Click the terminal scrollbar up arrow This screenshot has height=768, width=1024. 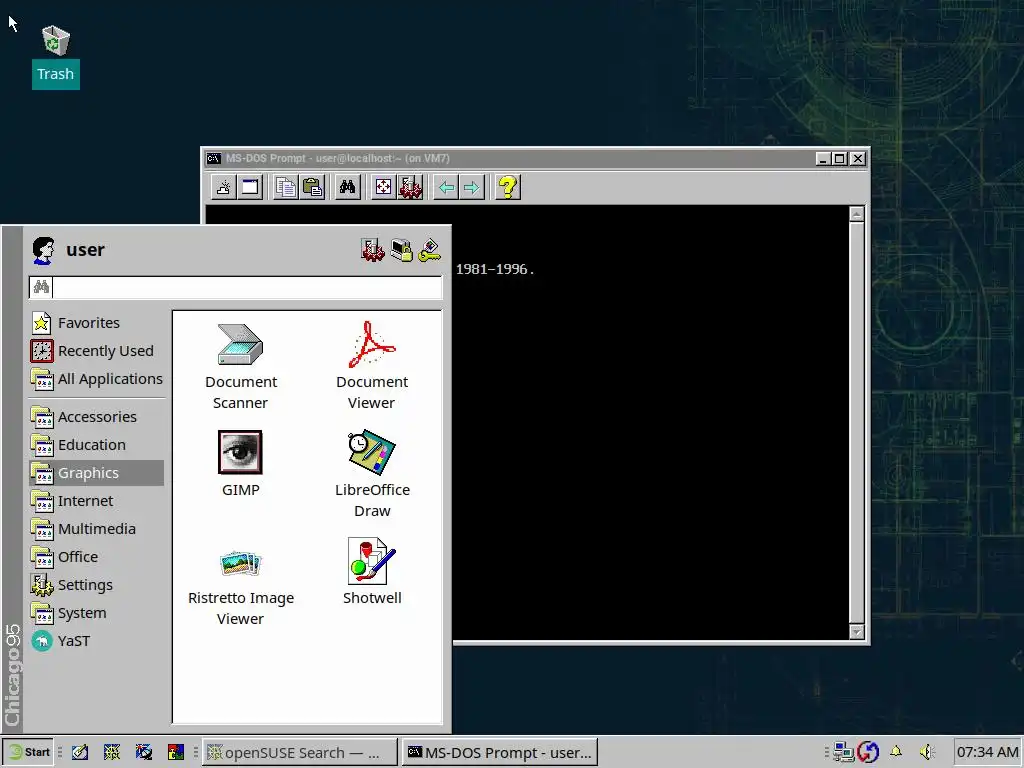pyautogui.click(x=857, y=214)
